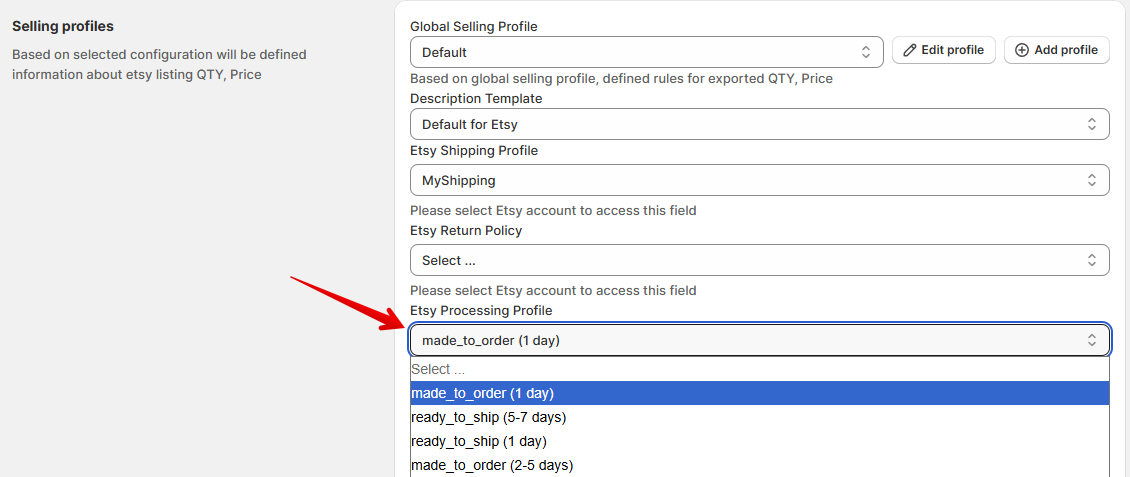Click the Global Selling Profile chevron arrows
The image size is (1130, 477).
[866, 52]
